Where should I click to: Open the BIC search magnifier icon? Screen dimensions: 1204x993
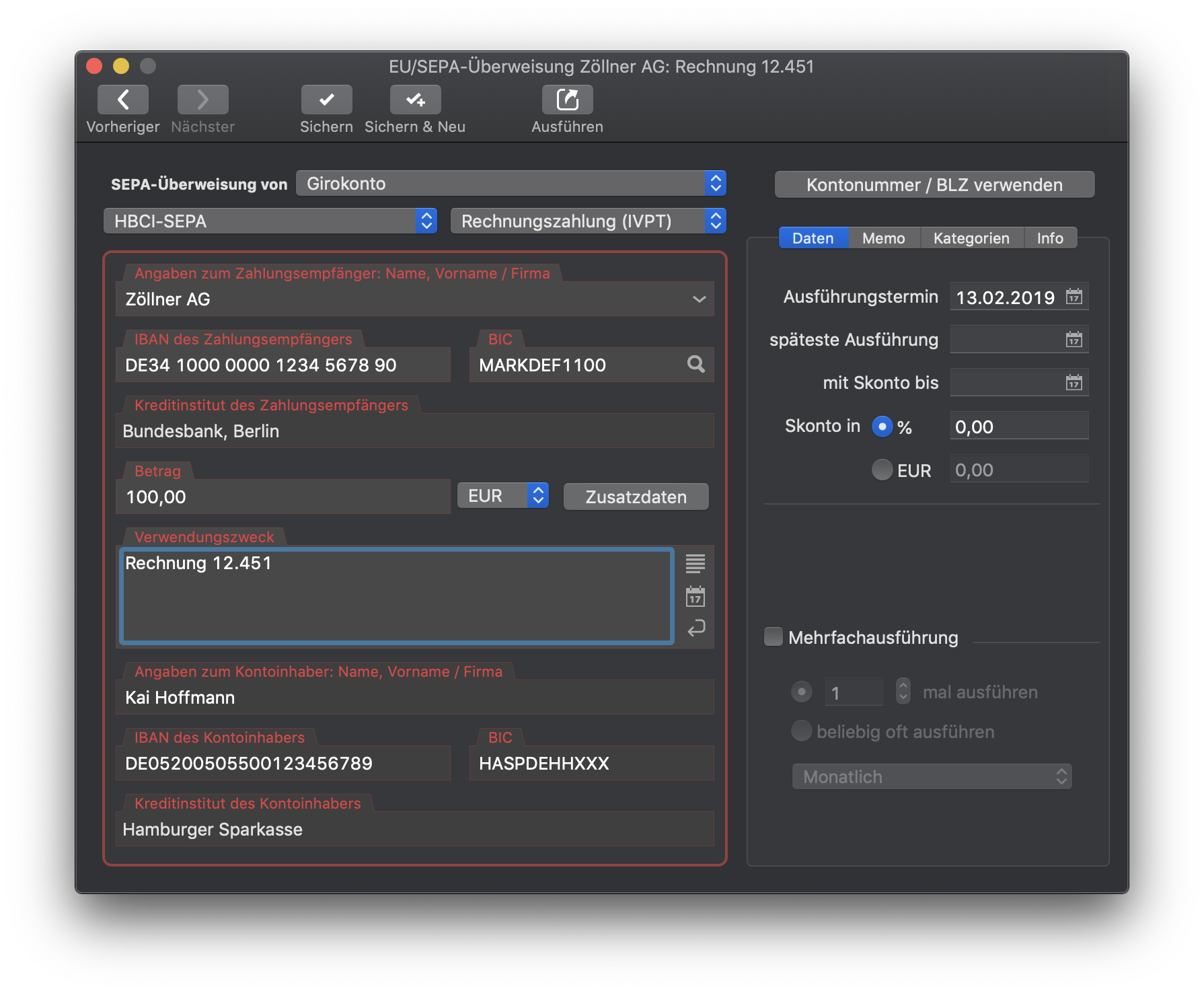696,365
